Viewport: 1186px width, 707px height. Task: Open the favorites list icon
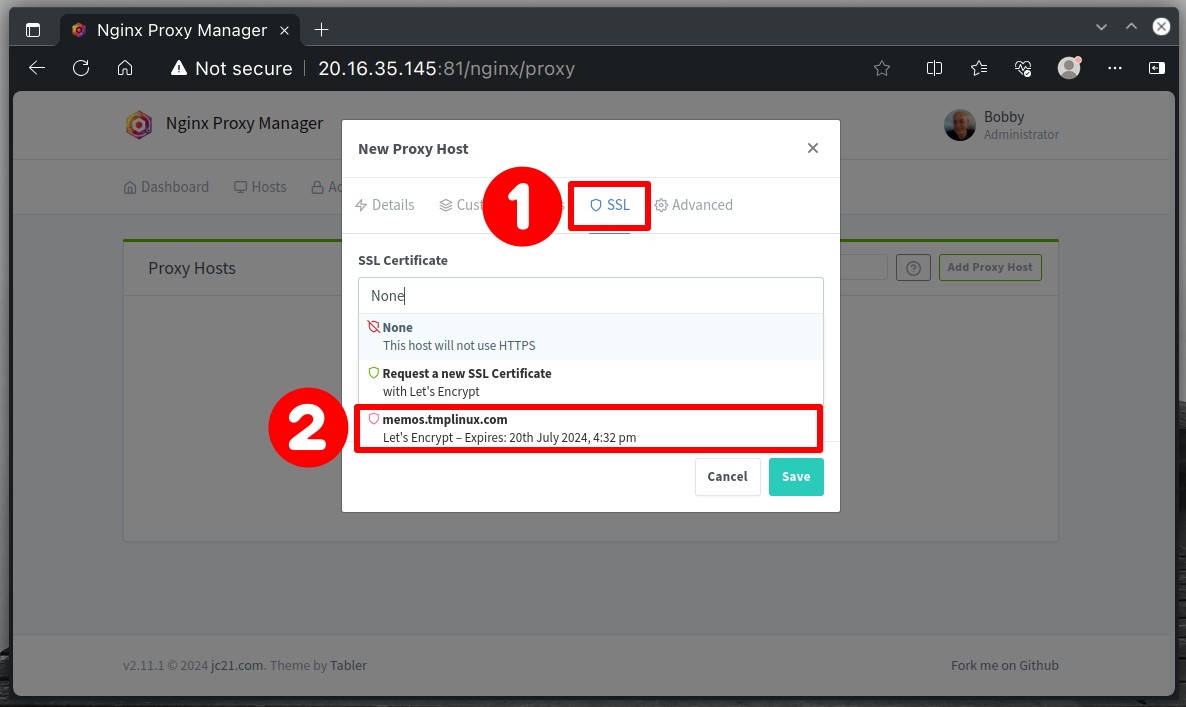pyautogui.click(x=979, y=69)
